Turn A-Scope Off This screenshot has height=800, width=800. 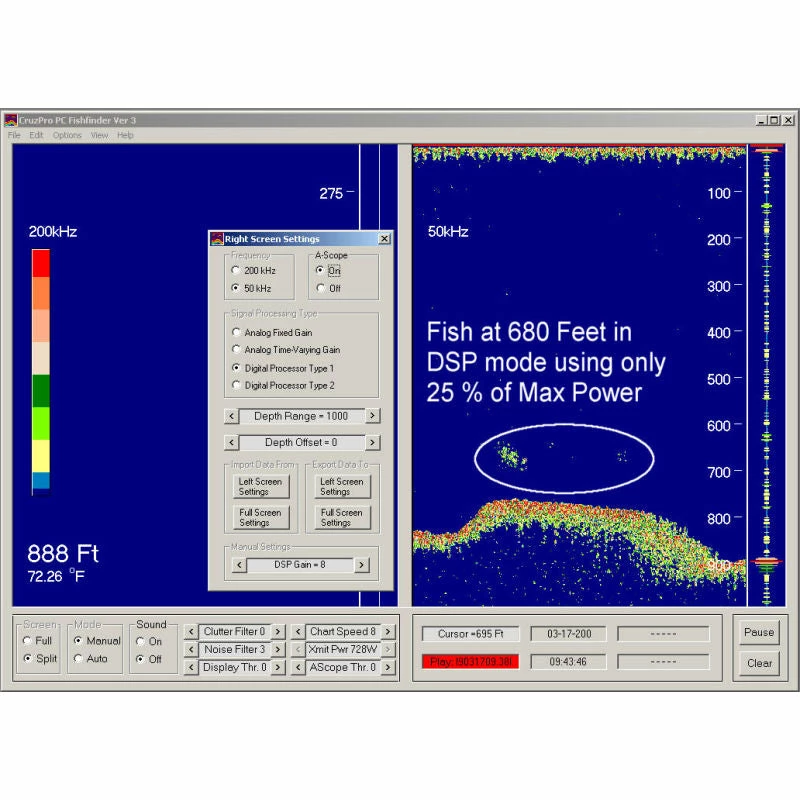point(320,288)
